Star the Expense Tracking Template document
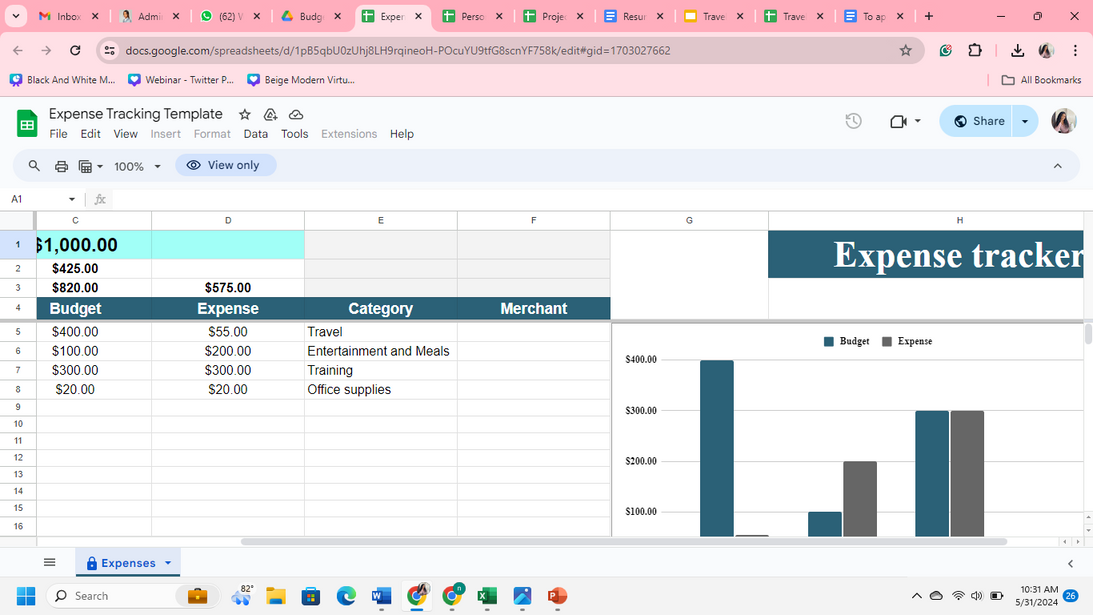 (244, 115)
